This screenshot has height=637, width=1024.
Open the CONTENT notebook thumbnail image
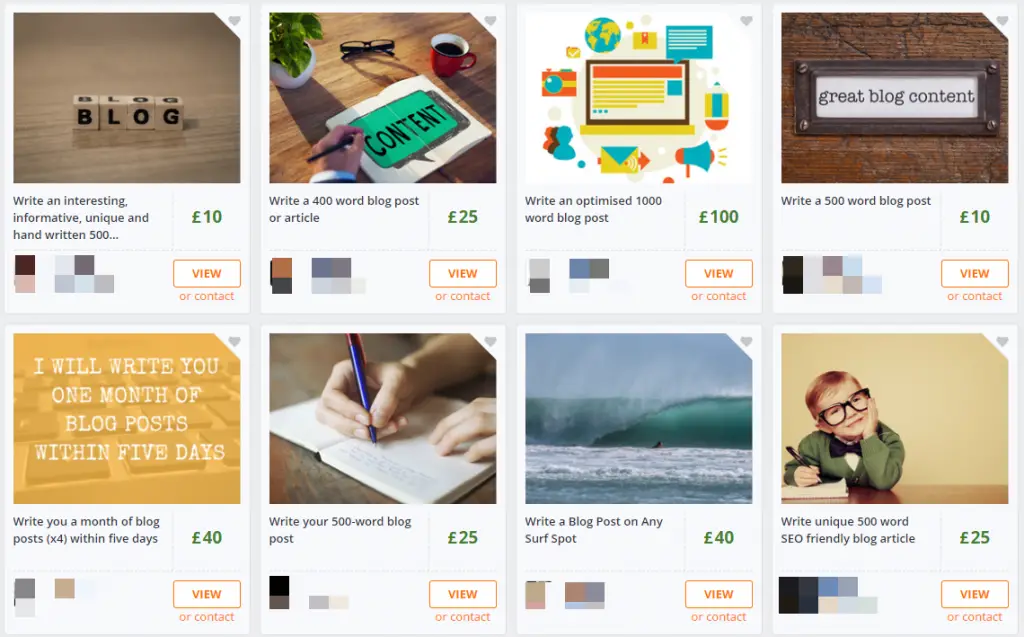tap(383, 98)
